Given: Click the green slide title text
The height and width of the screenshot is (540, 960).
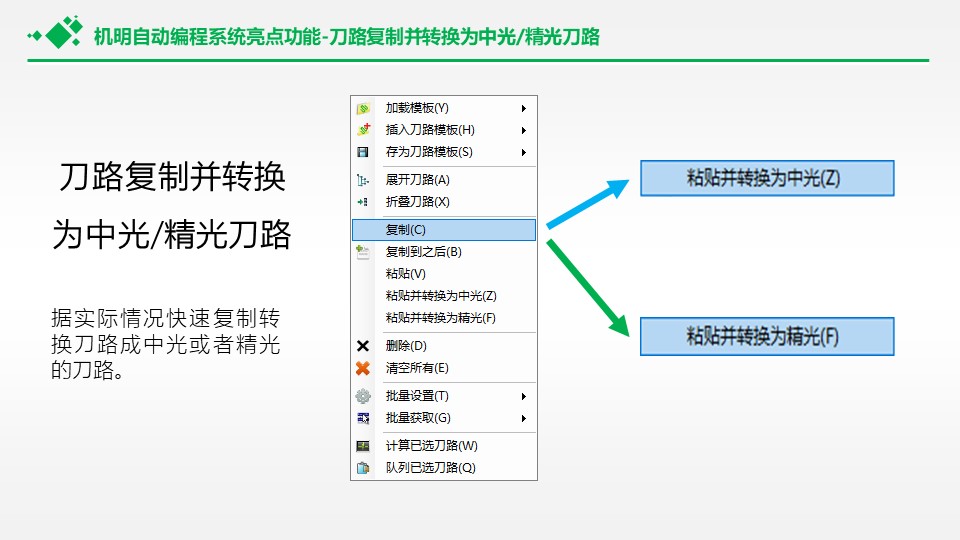Looking at the screenshot, I should pyautogui.click(x=347, y=37).
